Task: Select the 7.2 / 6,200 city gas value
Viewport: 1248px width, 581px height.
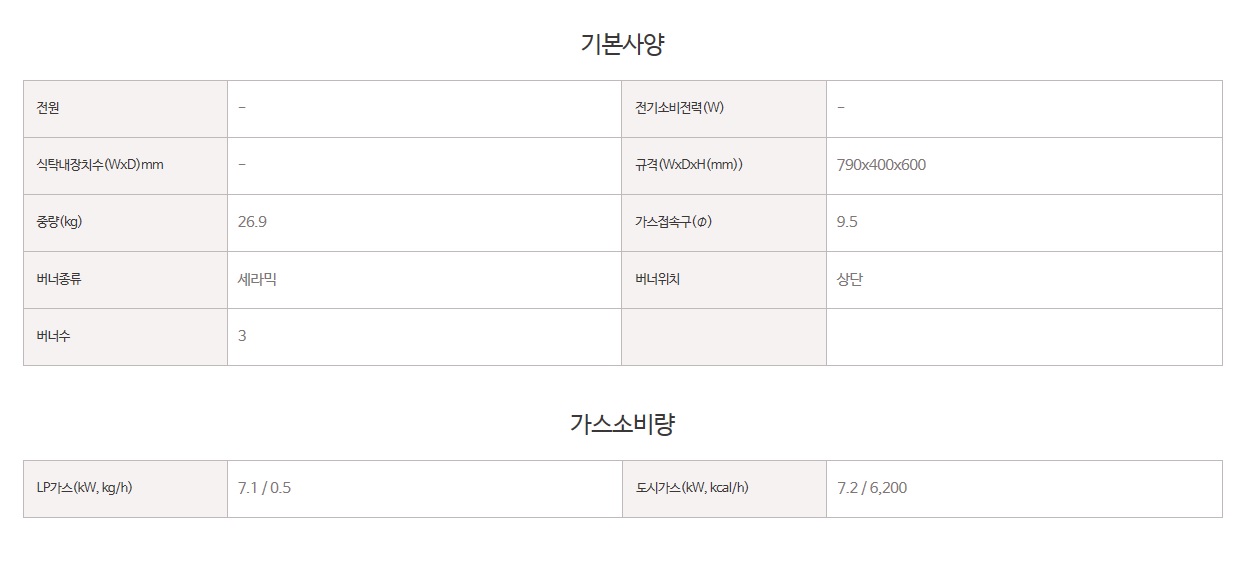Action: click(x=872, y=488)
